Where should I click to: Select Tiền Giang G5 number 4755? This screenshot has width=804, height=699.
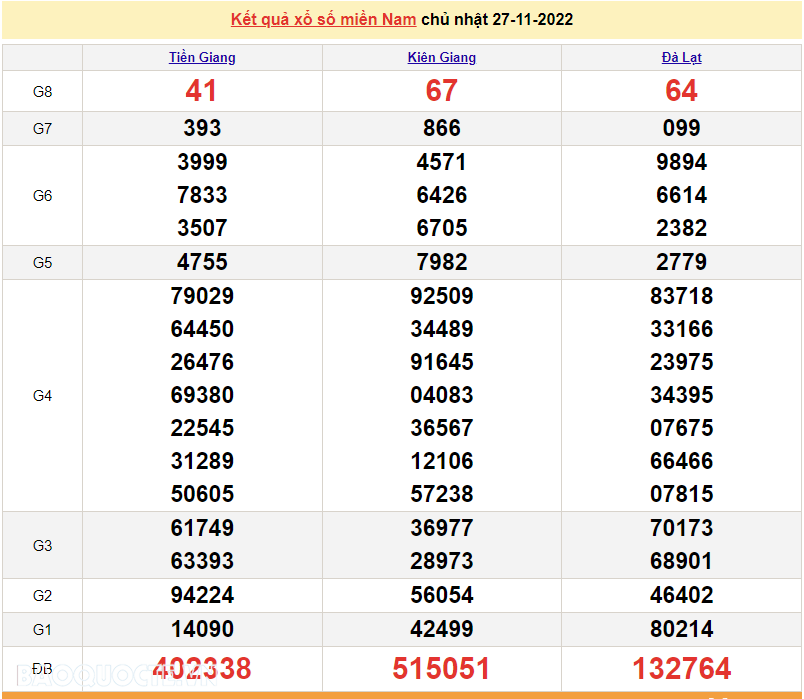coord(202,262)
